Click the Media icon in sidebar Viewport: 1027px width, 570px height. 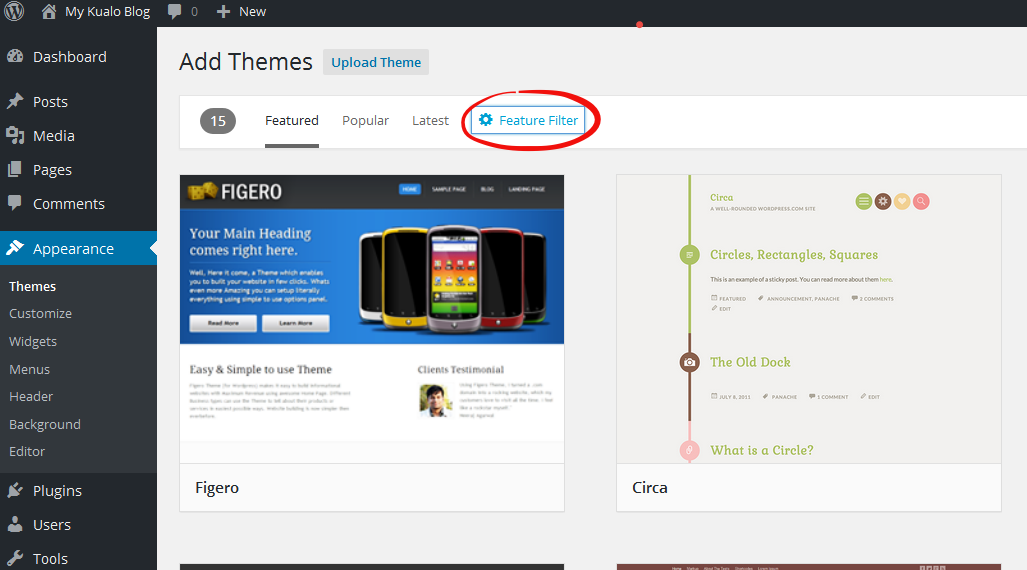pyautogui.click(x=15, y=136)
